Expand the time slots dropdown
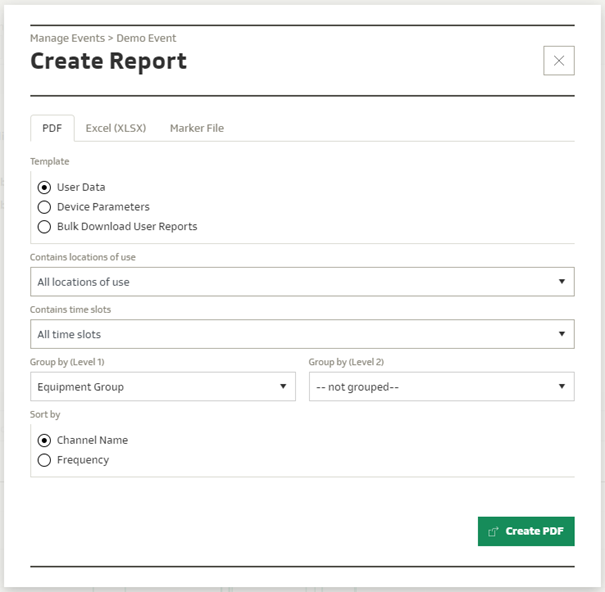This screenshot has width=605, height=592. click(300, 334)
